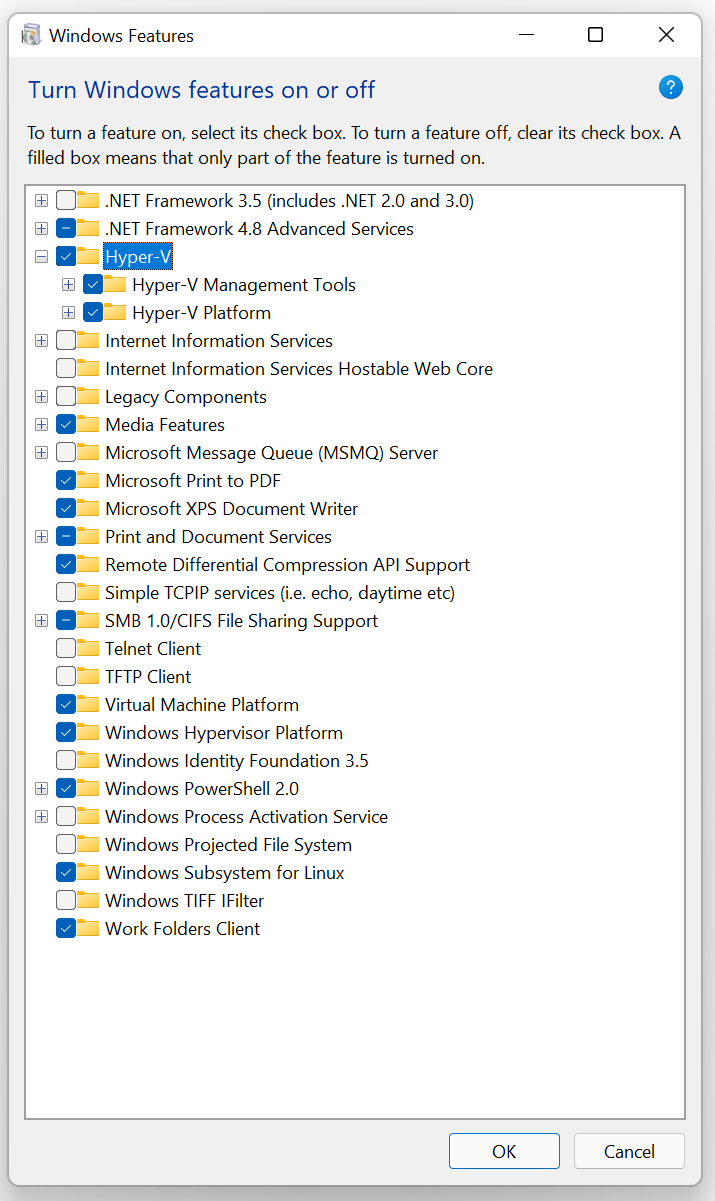Click the Internet Information Services folder icon
Screen dimensions: 715x1201
[88, 340]
